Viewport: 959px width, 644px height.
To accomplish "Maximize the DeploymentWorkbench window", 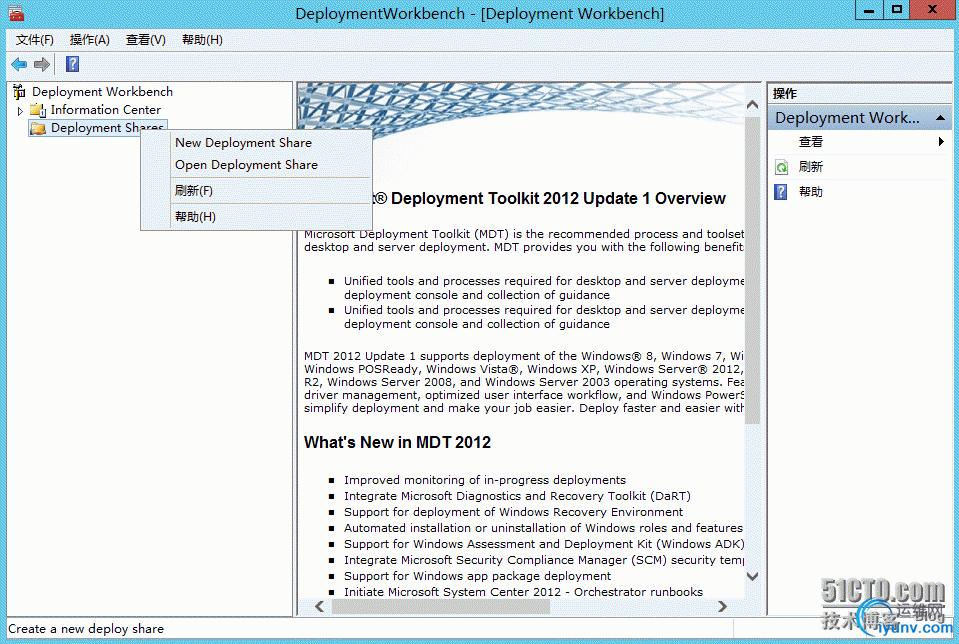I will point(897,10).
